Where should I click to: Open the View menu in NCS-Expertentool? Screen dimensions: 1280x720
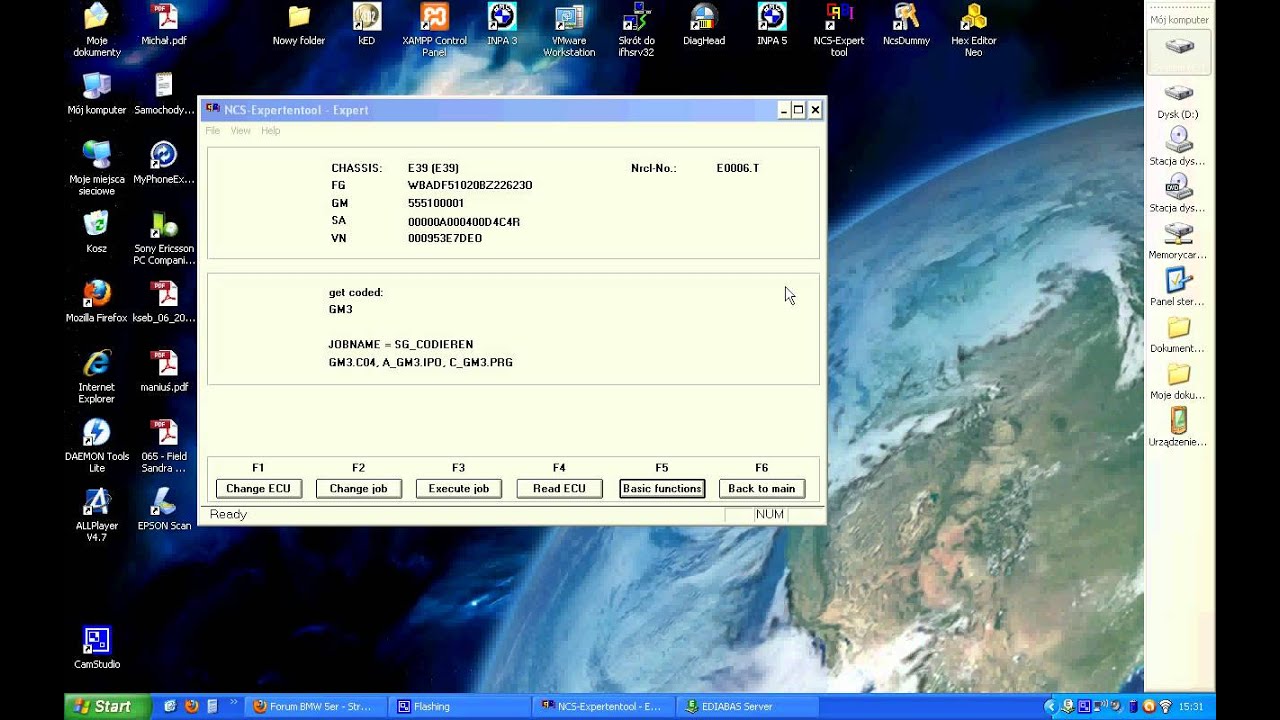point(241,131)
